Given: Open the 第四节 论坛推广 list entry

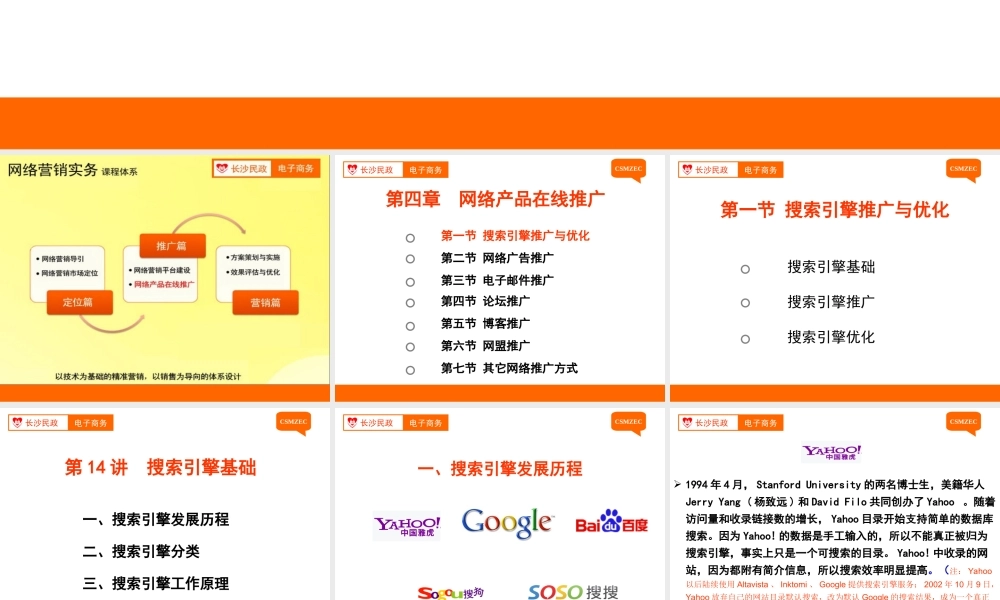Looking at the screenshot, I should (x=485, y=301).
